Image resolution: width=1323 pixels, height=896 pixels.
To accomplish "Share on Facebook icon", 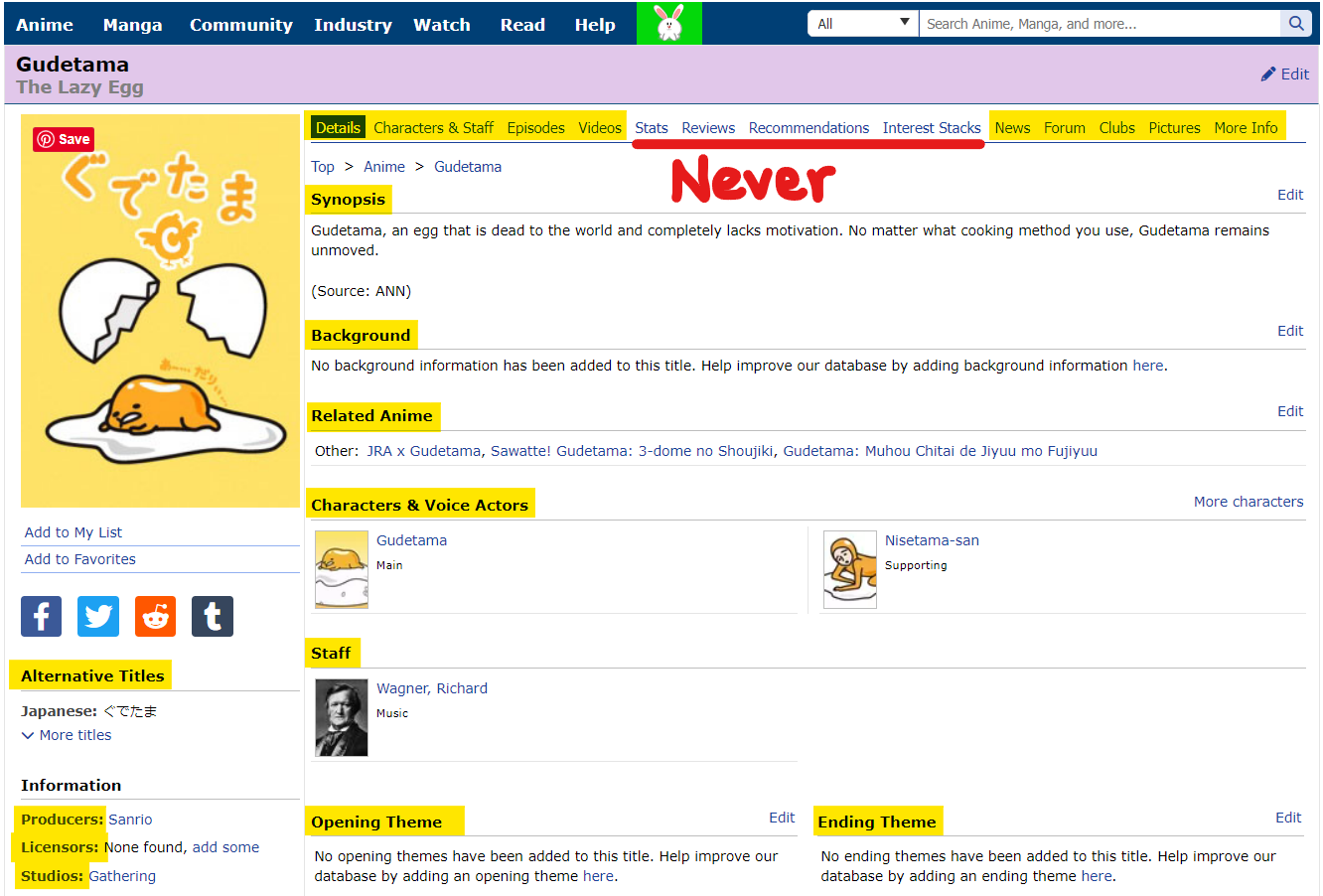I will (x=41, y=616).
